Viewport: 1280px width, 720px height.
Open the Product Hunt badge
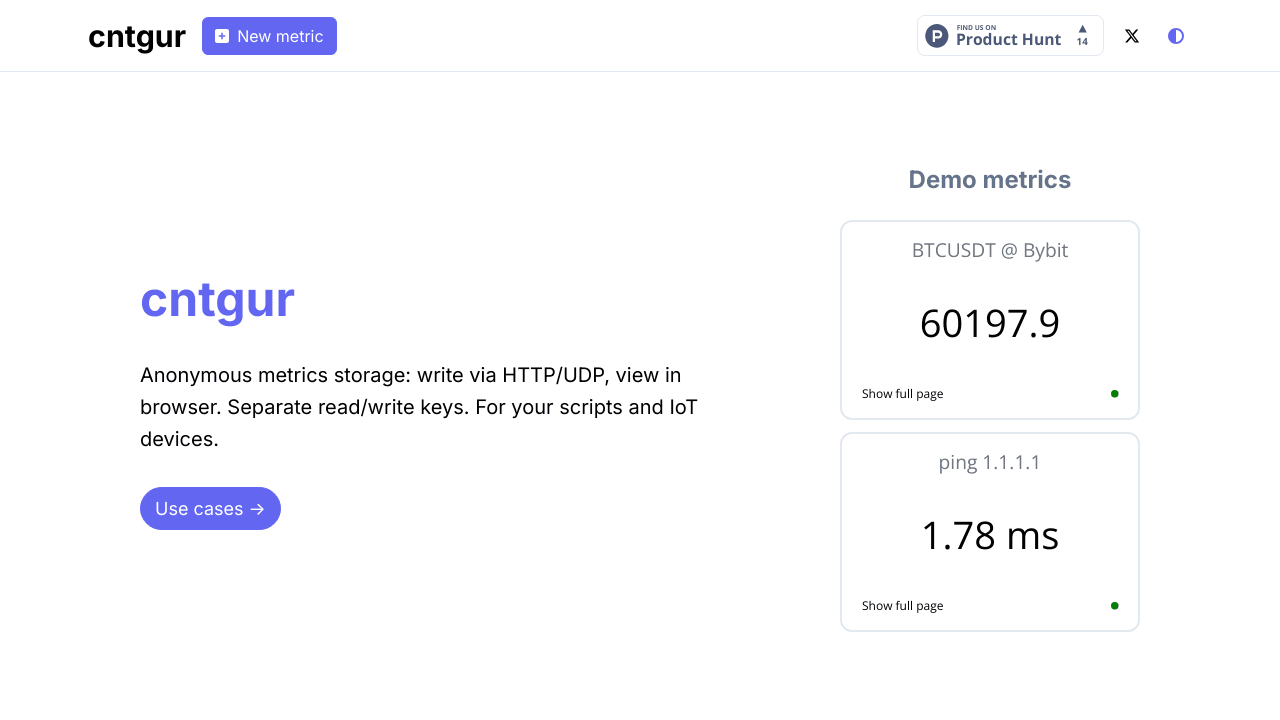tap(1009, 36)
